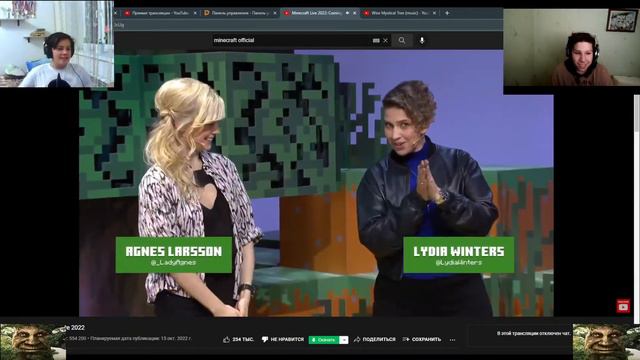This screenshot has width=640, height=360.
Task: Close the 'Minecraft Live 2022' tab
Action: [355, 13]
